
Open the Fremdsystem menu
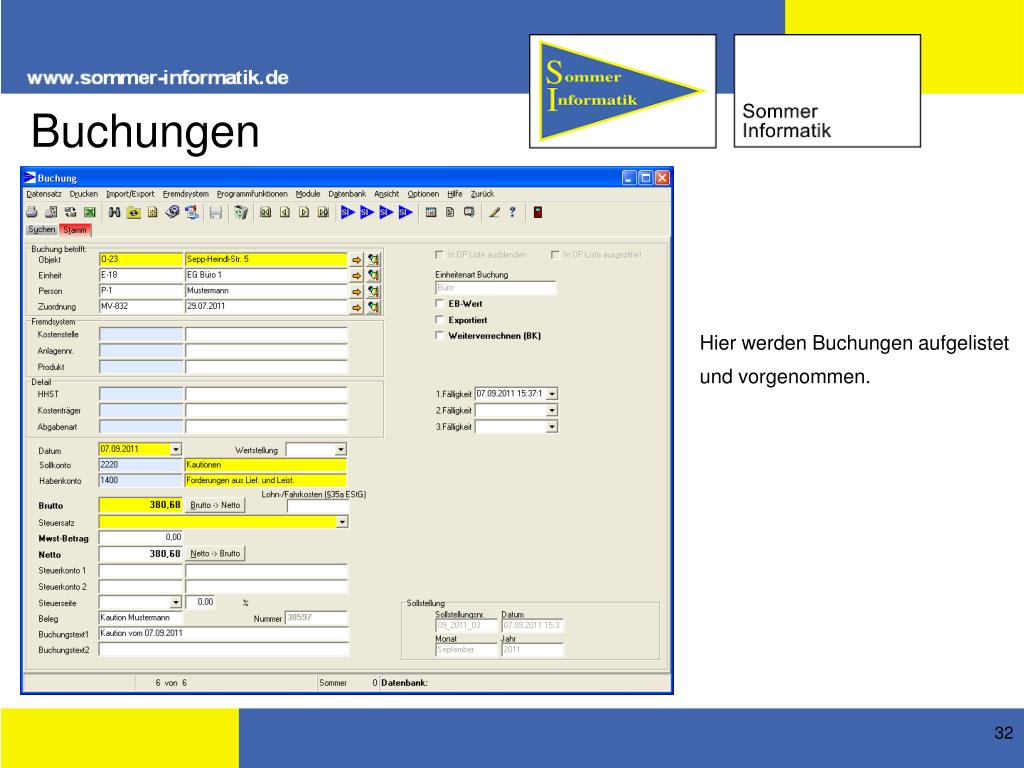(x=185, y=194)
